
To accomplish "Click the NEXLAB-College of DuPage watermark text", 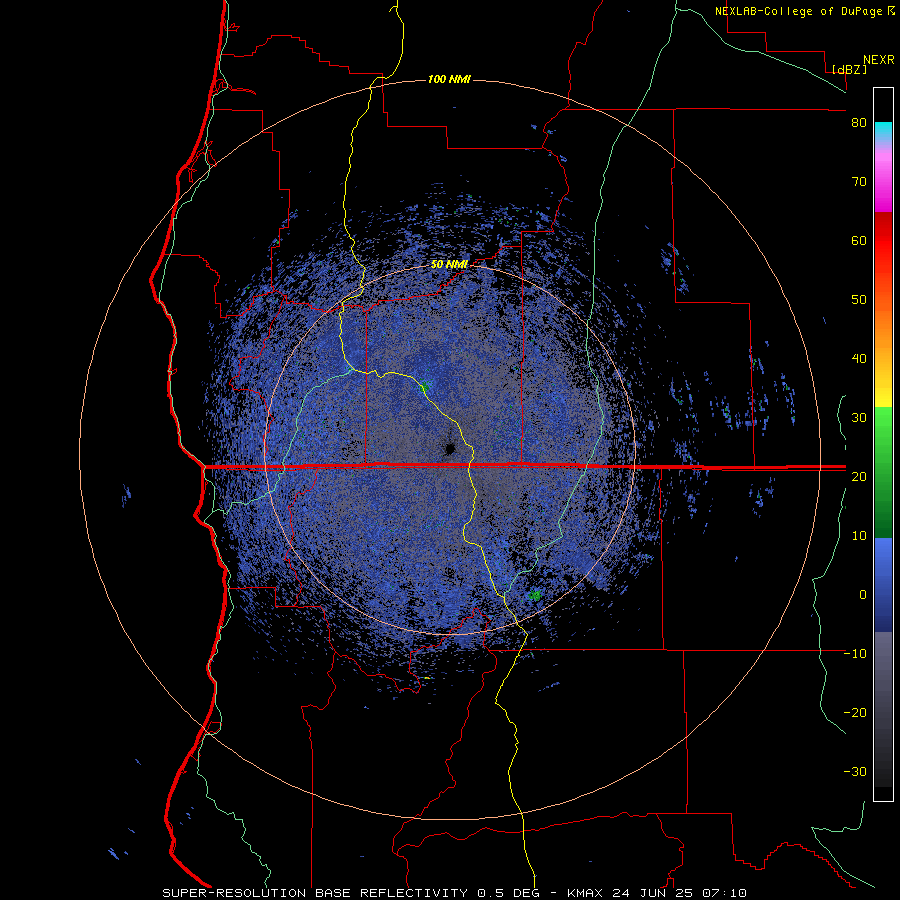I will (x=799, y=11).
